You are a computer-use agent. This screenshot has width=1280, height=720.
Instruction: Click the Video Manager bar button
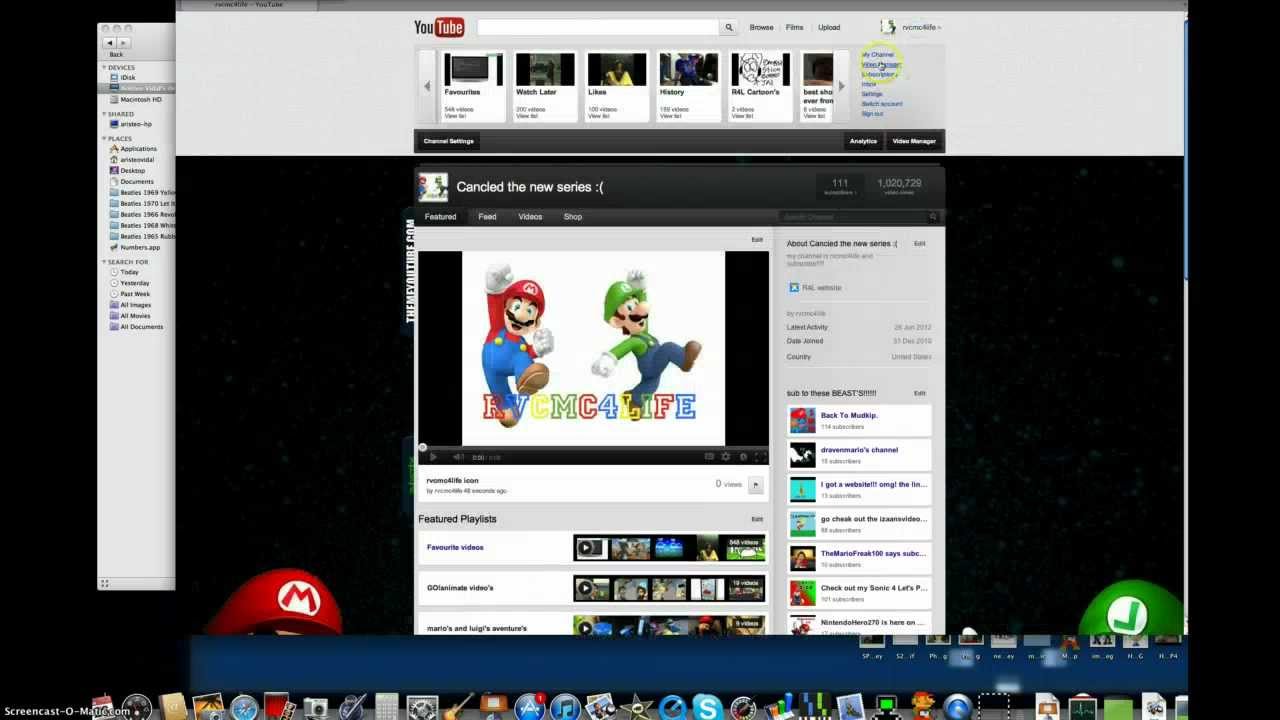[x=914, y=141]
